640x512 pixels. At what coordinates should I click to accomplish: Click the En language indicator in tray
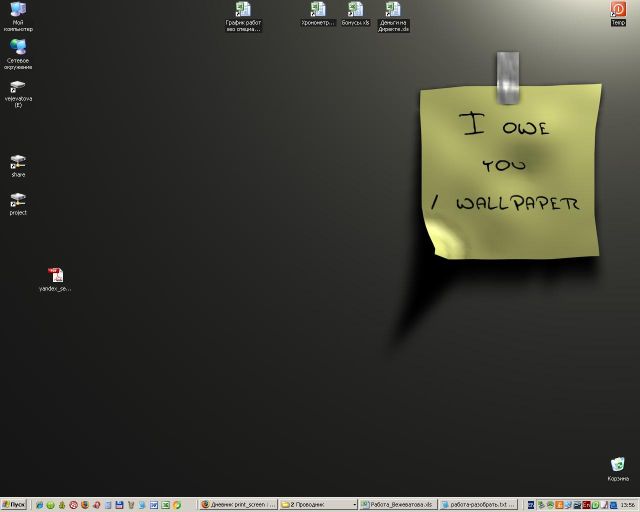click(x=586, y=505)
